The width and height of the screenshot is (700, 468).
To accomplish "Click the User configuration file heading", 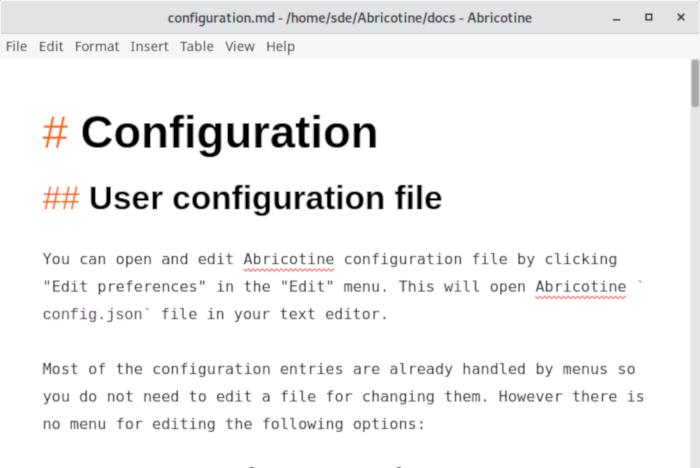I will pyautogui.click(x=266, y=198).
